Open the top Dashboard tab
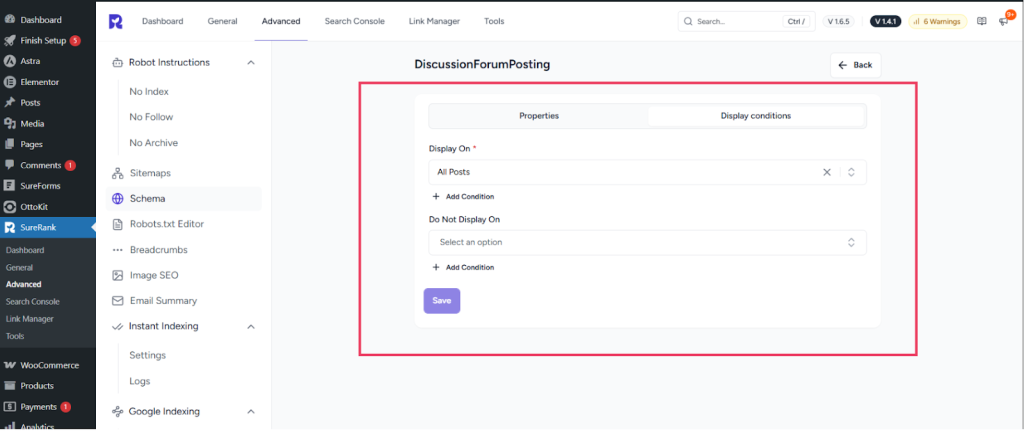The height and width of the screenshot is (434, 1024). (163, 22)
